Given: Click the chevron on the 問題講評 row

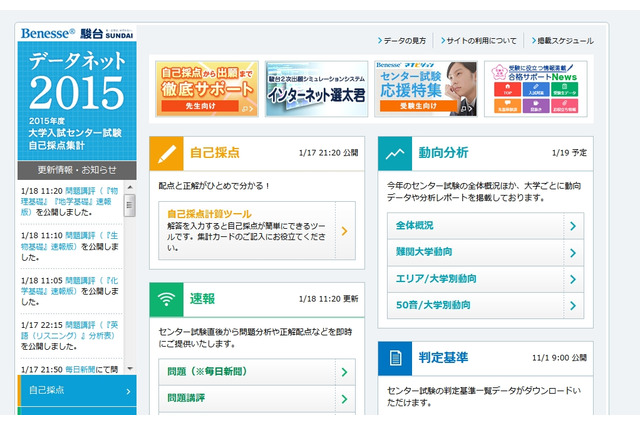Looking at the screenshot, I should pyautogui.click(x=344, y=399).
